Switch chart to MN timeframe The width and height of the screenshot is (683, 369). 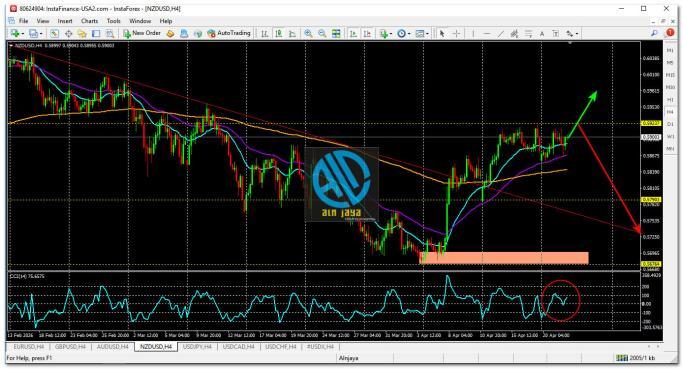tap(670, 149)
